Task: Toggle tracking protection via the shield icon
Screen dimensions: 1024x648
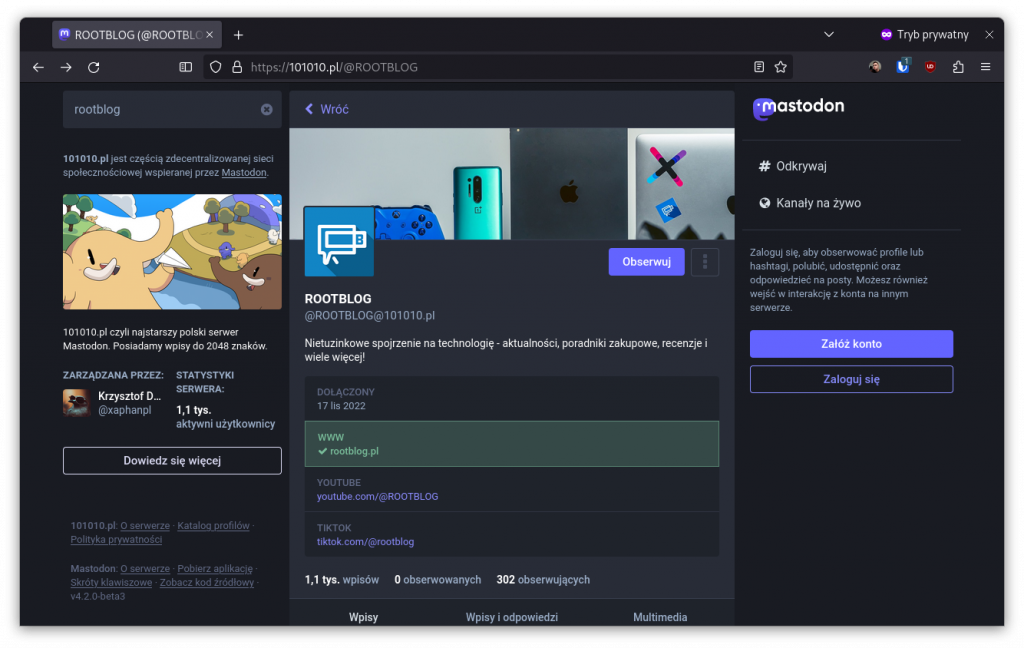Action: 215,66
